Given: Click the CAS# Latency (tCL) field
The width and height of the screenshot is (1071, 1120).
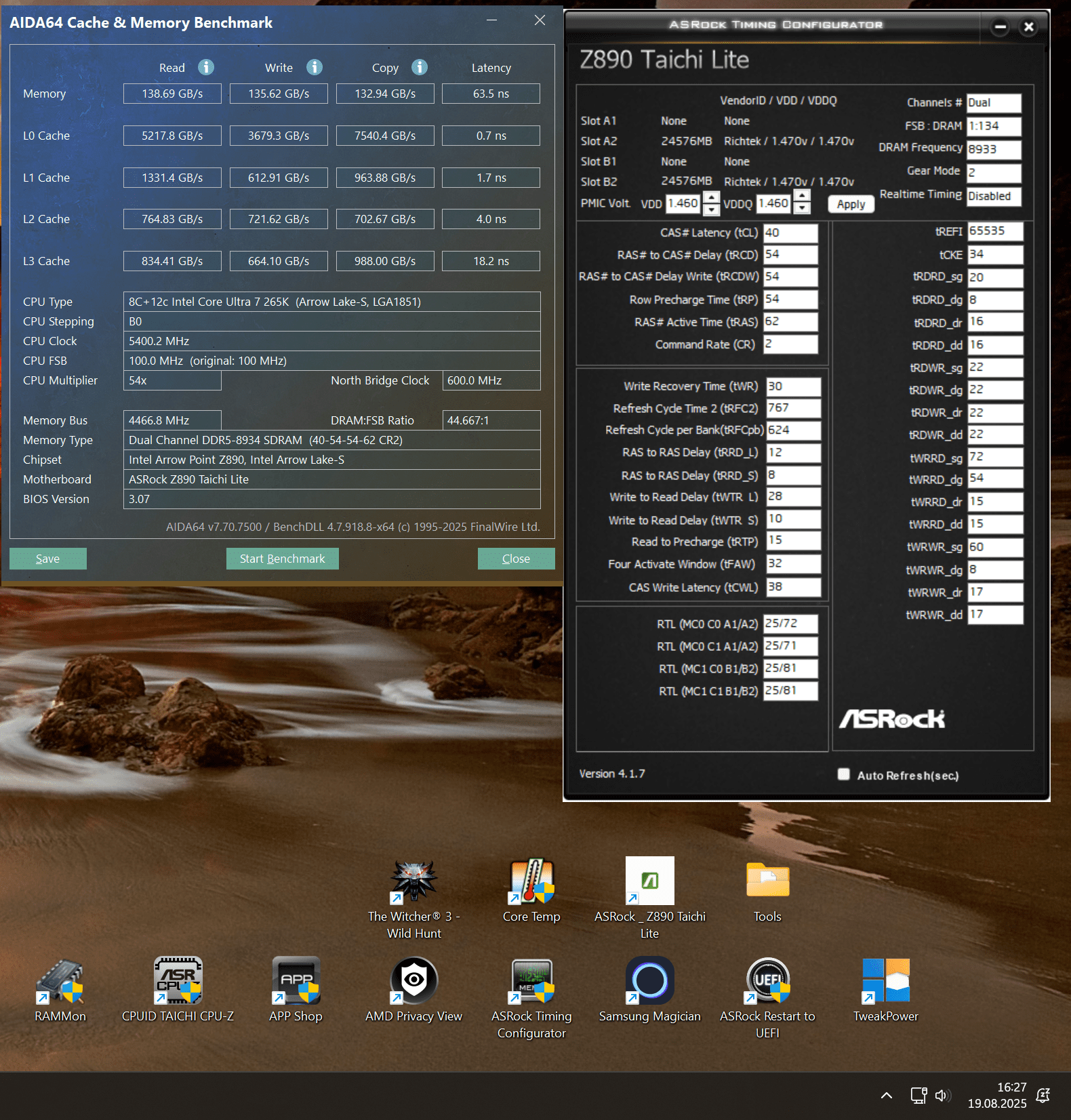Looking at the screenshot, I should pos(790,233).
